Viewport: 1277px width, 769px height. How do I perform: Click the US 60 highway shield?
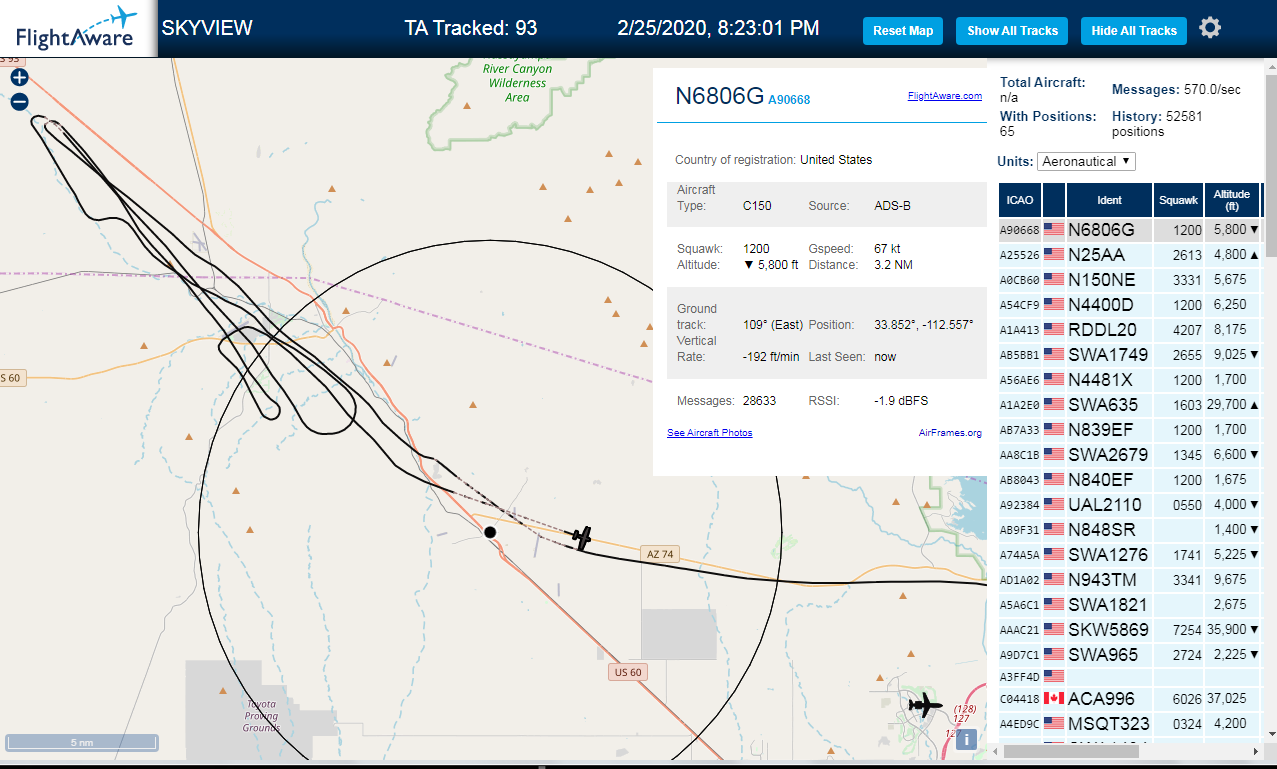click(x=628, y=672)
